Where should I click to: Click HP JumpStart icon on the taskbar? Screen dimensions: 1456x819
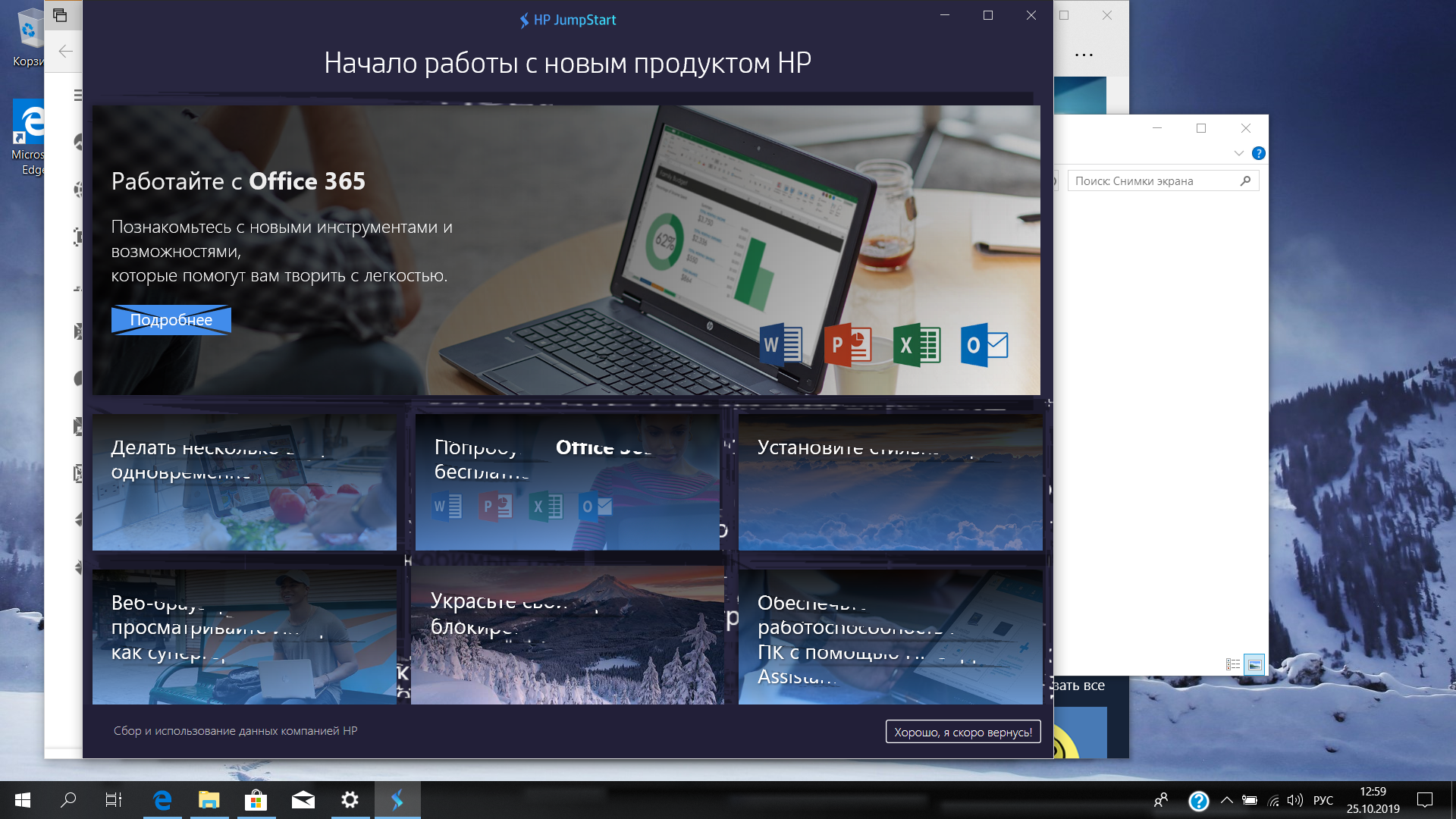[397, 800]
